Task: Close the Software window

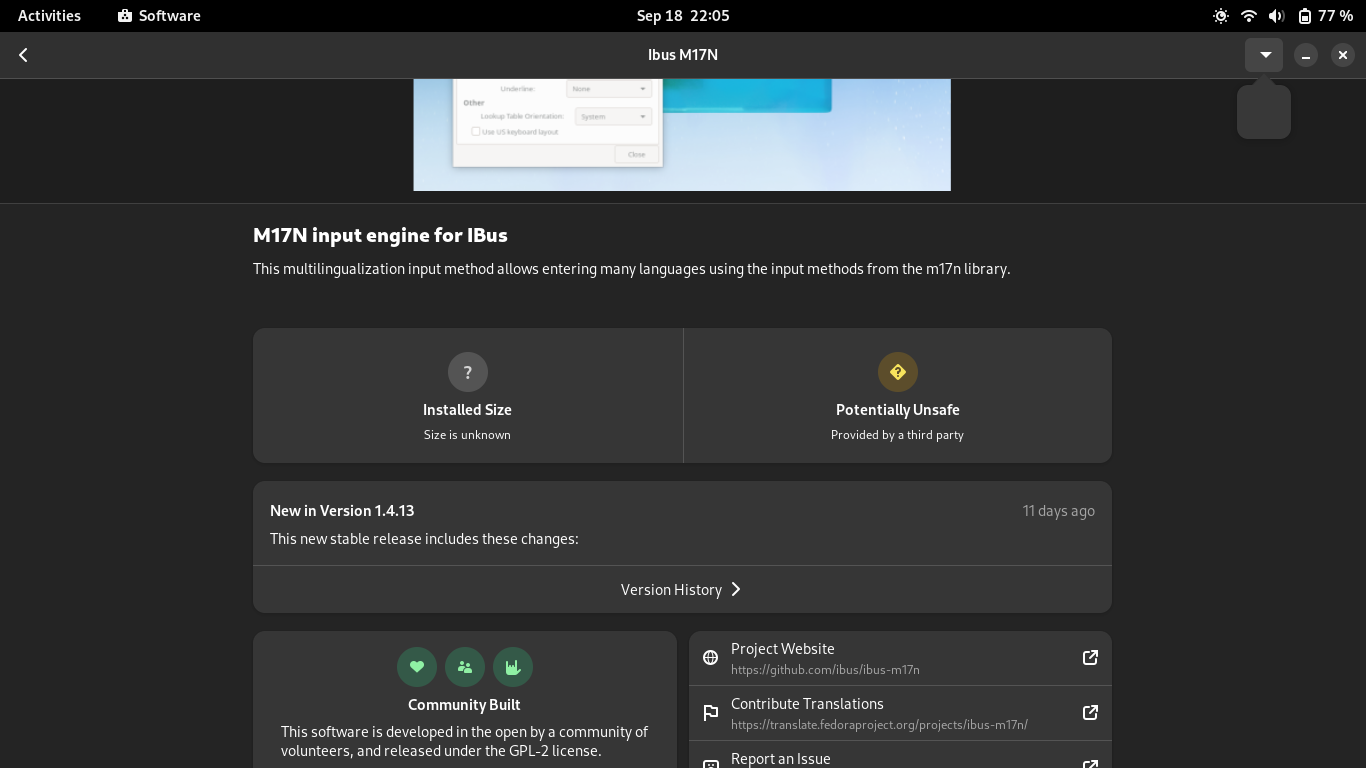Action: click(x=1343, y=55)
